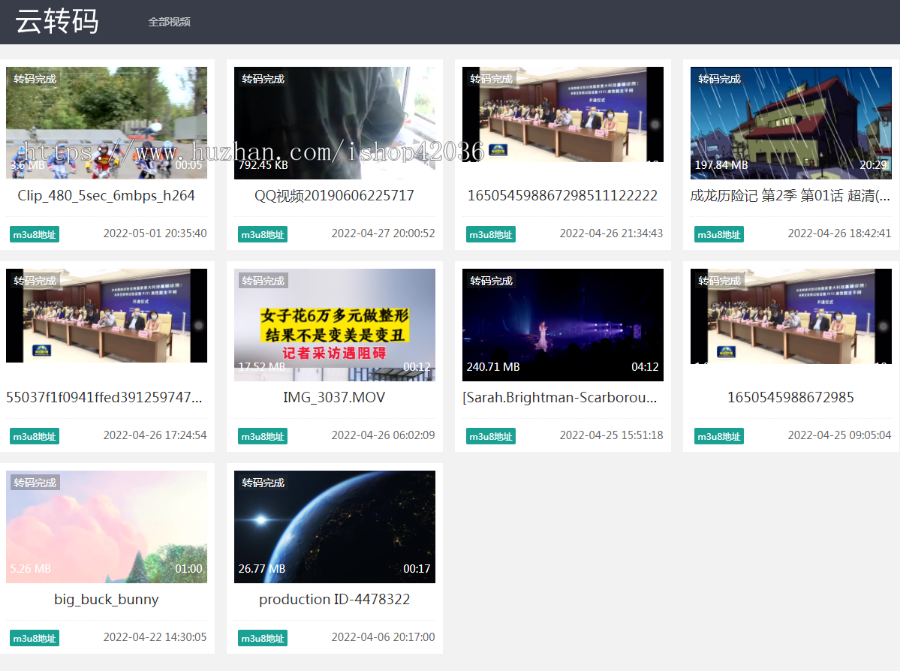The height and width of the screenshot is (671, 900).
Task: Open the 55037f1f0941ffed391259747 video thumbnail
Action: click(x=106, y=316)
